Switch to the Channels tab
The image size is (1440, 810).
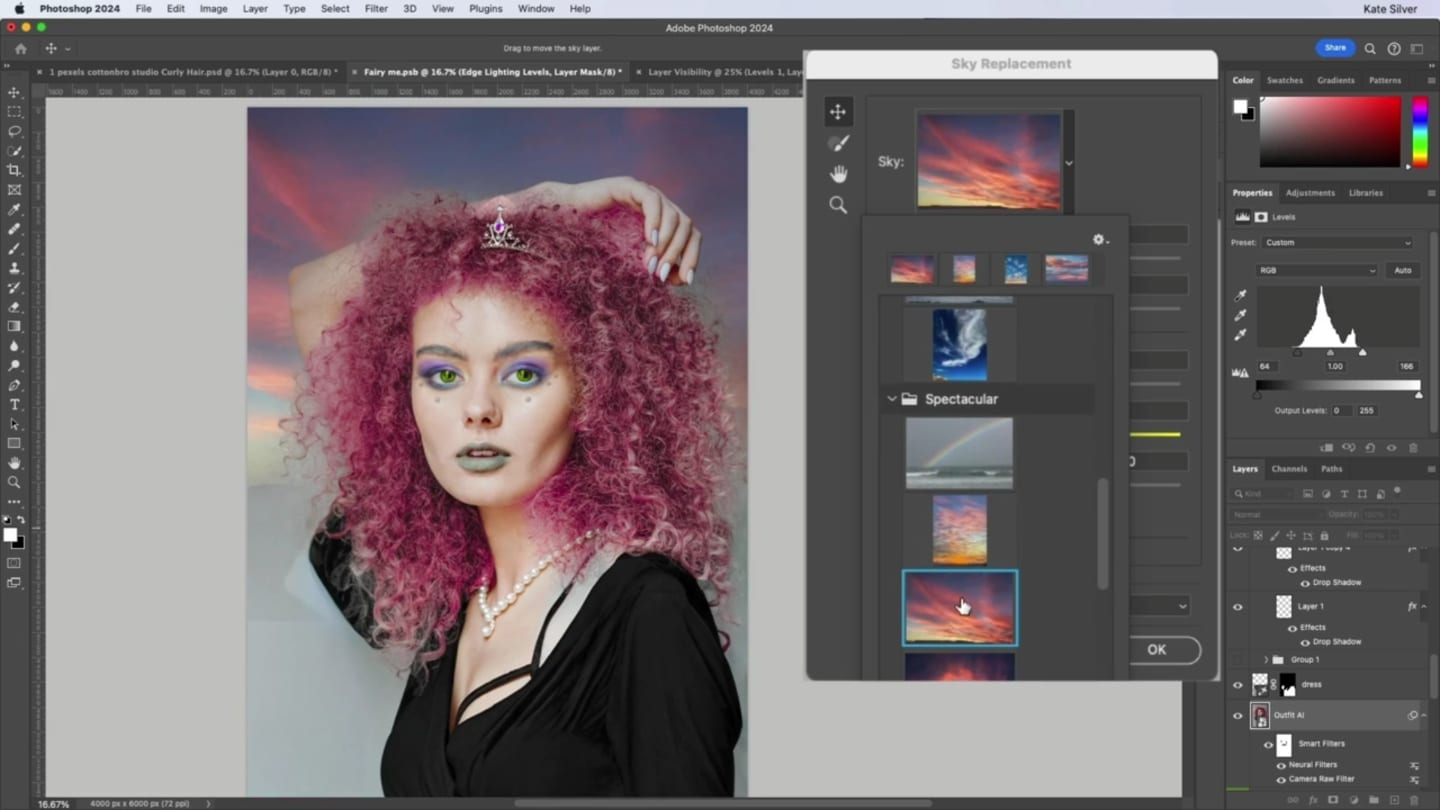tap(1289, 468)
